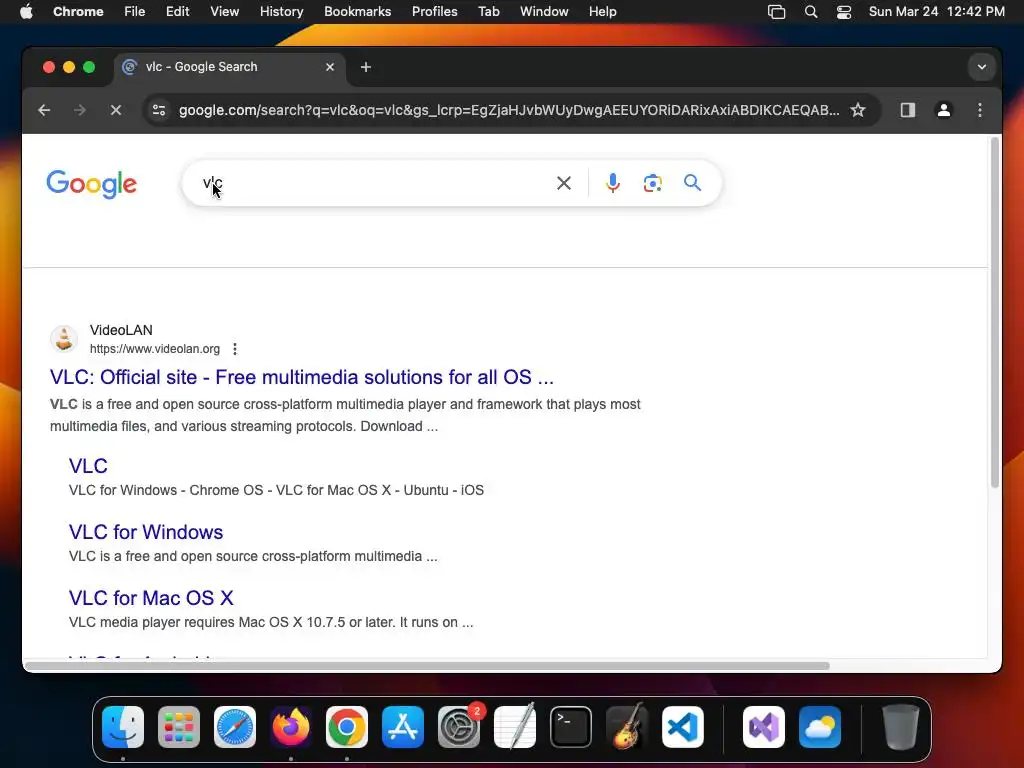
Task: Open Launchpad from the Dock
Action: (x=179, y=727)
